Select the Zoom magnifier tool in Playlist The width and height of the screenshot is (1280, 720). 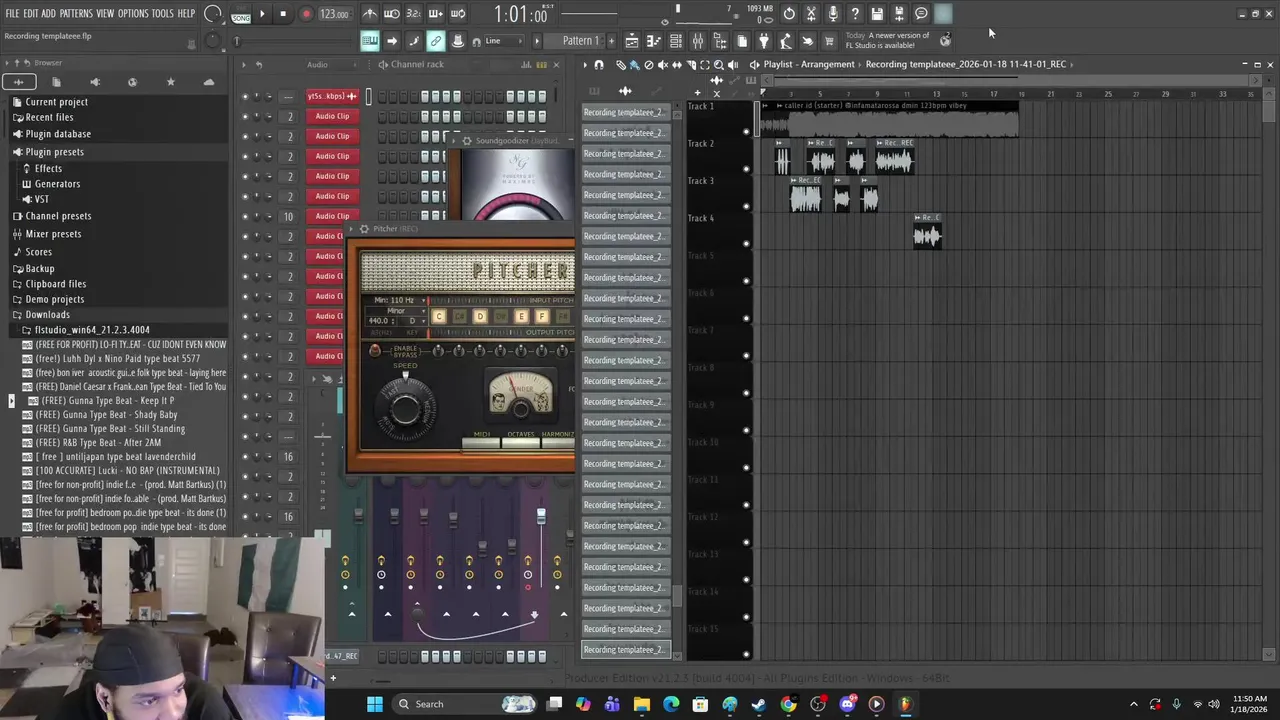tap(718, 64)
